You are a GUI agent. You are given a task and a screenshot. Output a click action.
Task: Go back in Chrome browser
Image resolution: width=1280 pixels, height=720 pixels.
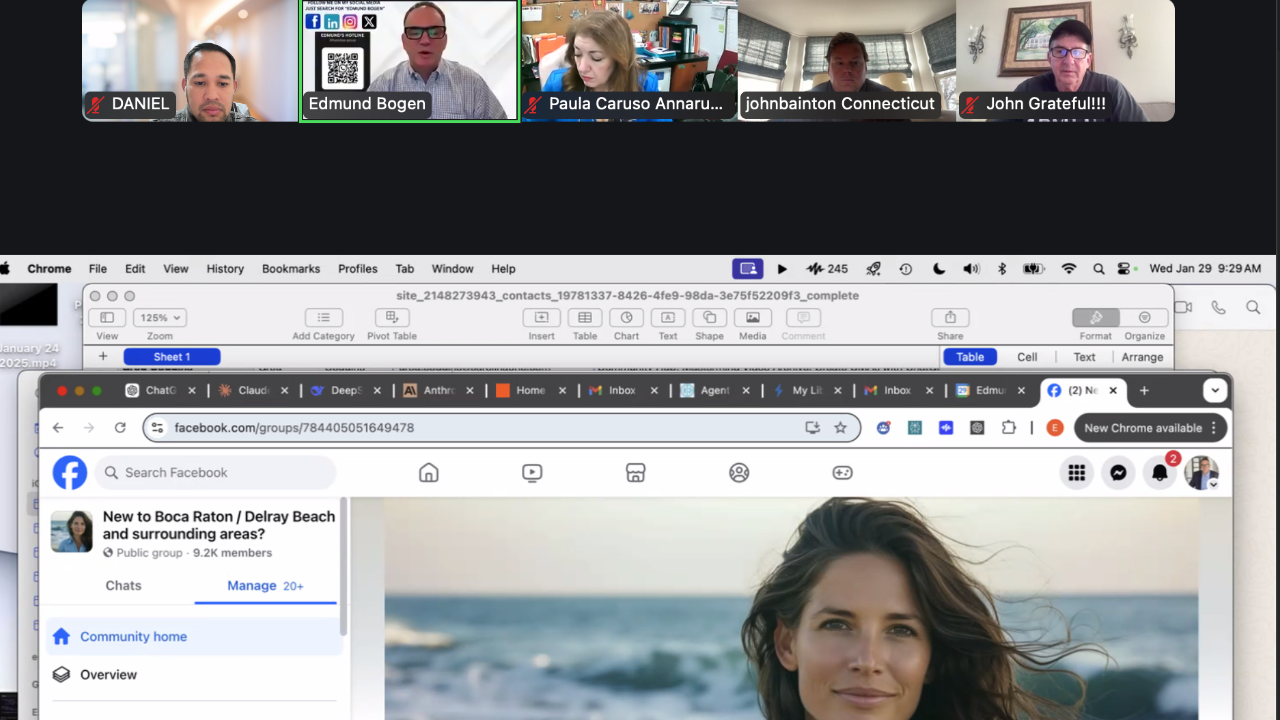coord(58,428)
